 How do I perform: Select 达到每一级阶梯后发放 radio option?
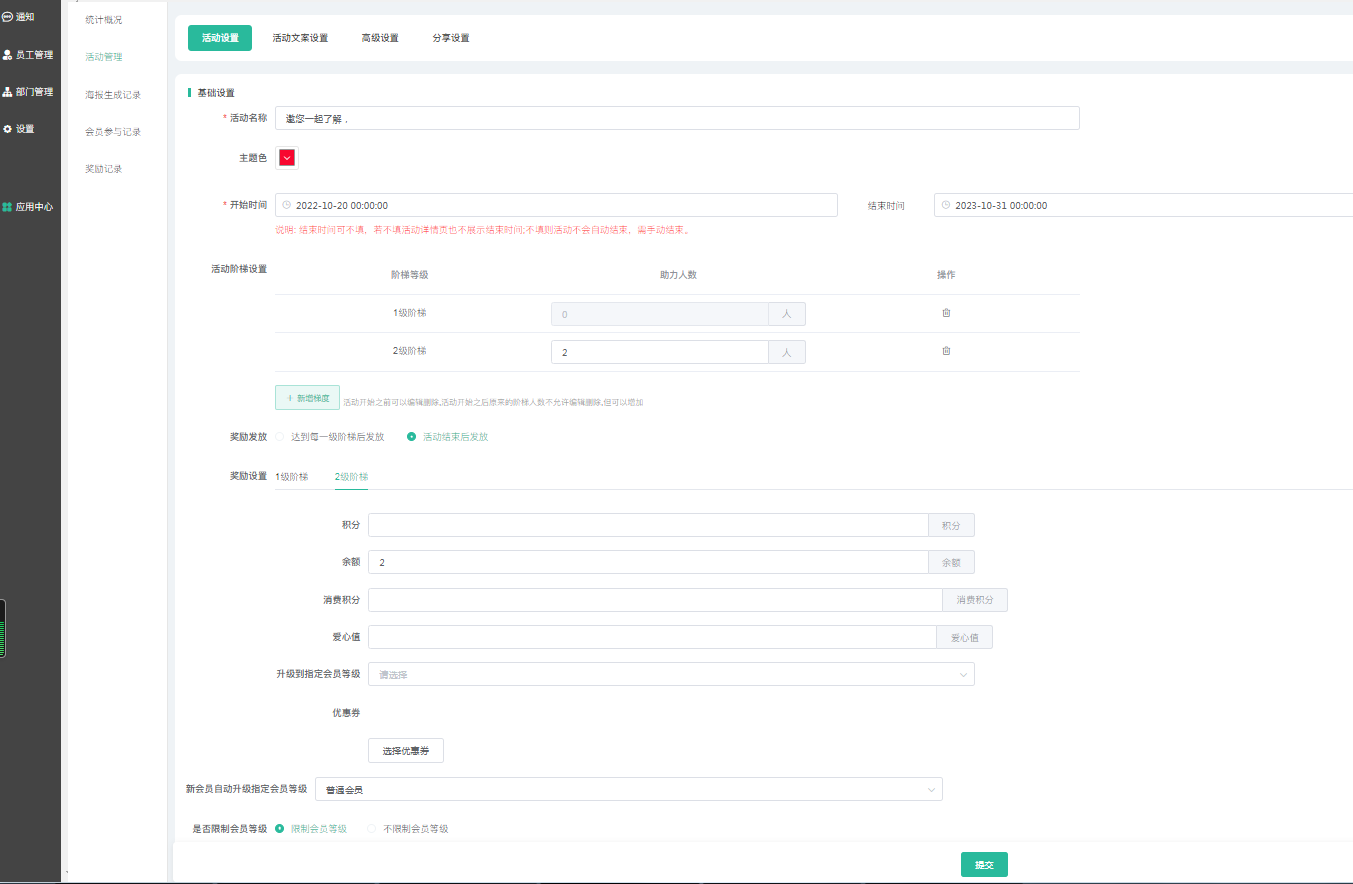pos(281,437)
